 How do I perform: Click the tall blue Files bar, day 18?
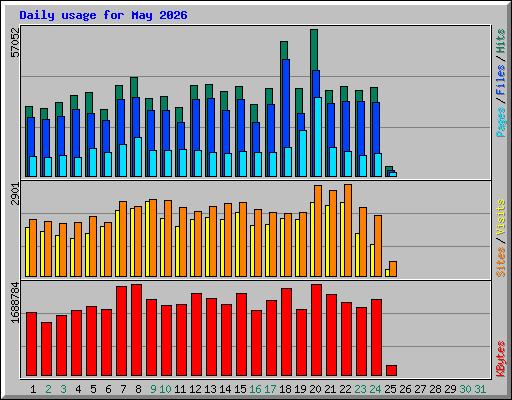(x=286, y=103)
